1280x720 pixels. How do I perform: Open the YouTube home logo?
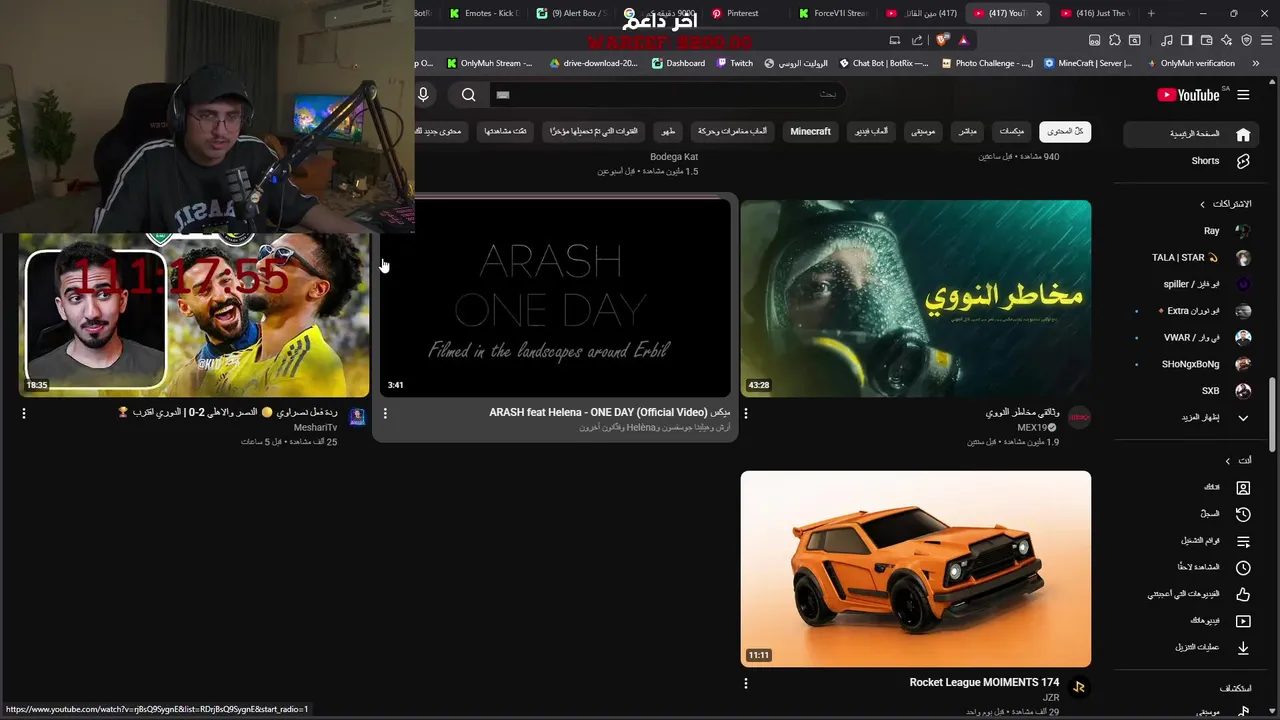1188,95
